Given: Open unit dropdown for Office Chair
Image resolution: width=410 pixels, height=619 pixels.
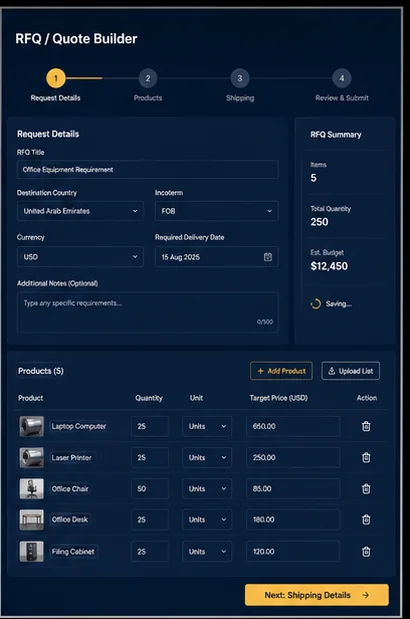Looking at the screenshot, I should click(207, 489).
